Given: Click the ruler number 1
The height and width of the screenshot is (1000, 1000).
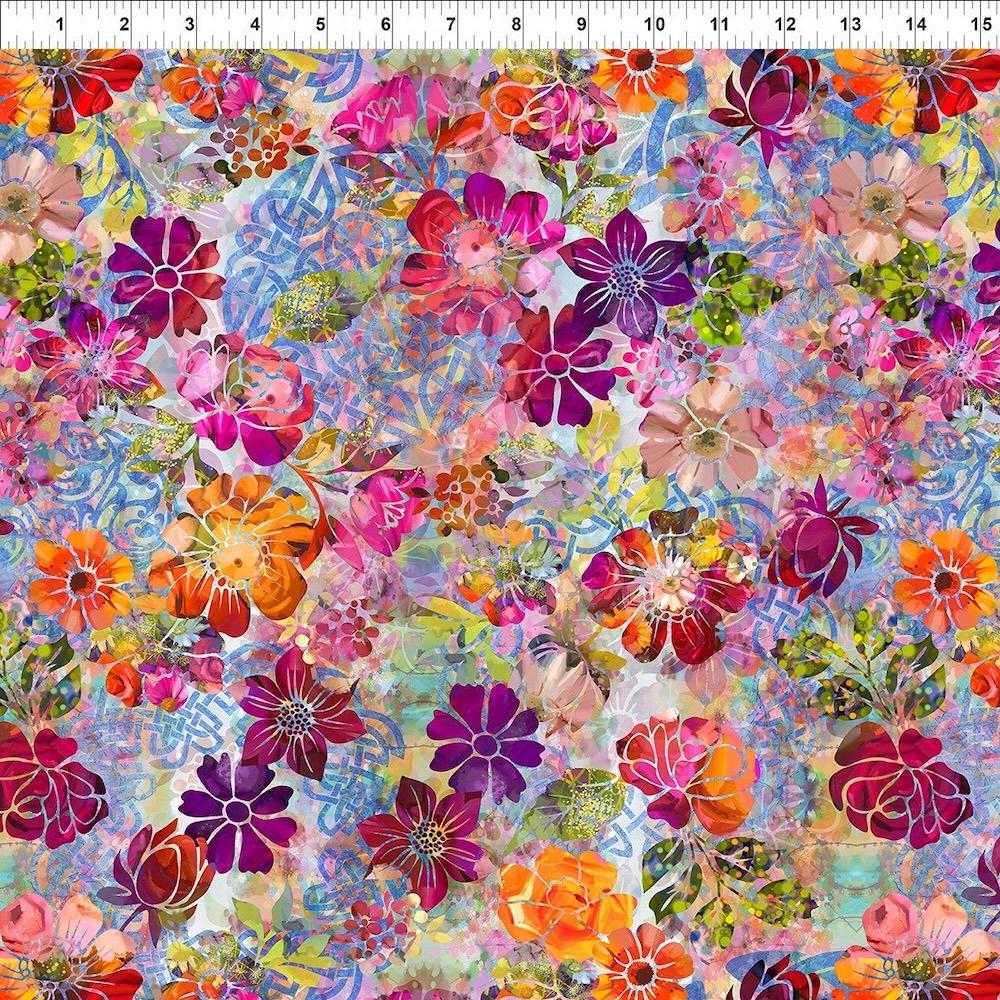Looking at the screenshot, I should tap(60, 24).
